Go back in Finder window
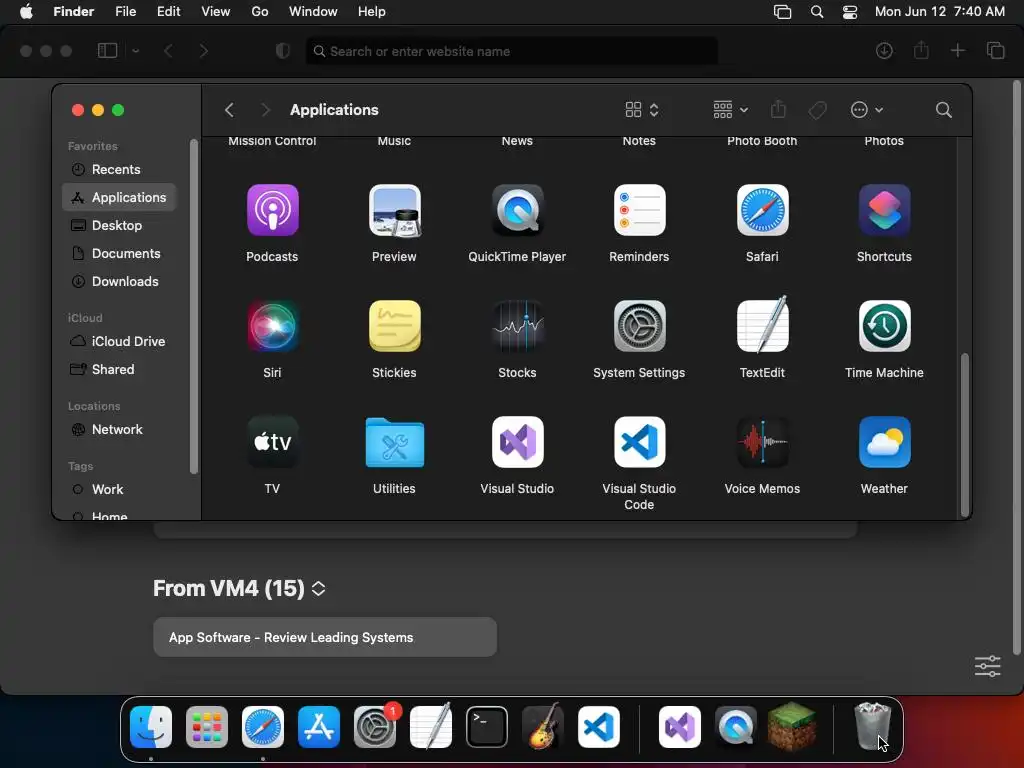Image resolution: width=1024 pixels, height=768 pixels. tap(229, 110)
